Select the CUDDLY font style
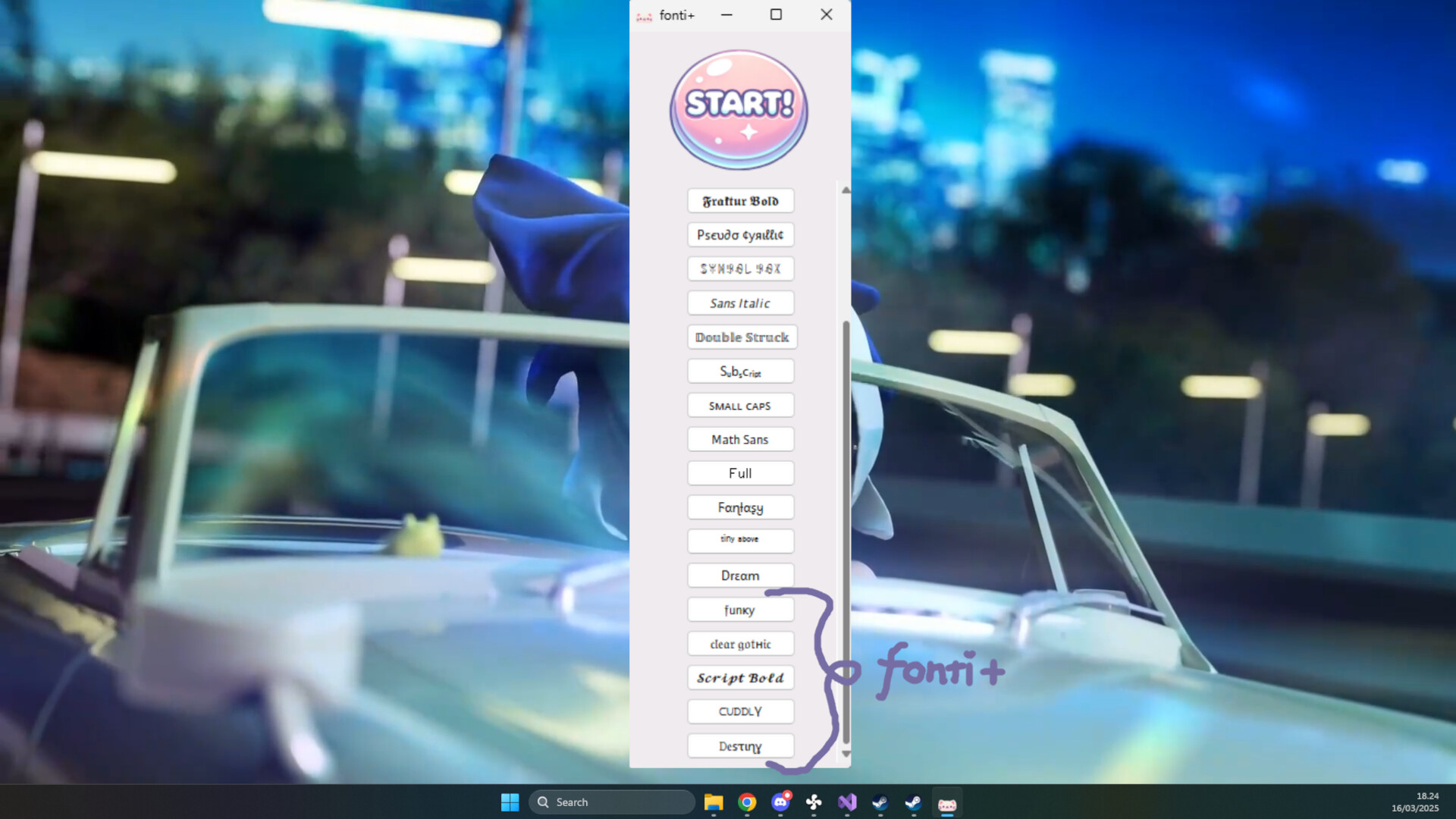This screenshot has height=819, width=1456. click(740, 711)
